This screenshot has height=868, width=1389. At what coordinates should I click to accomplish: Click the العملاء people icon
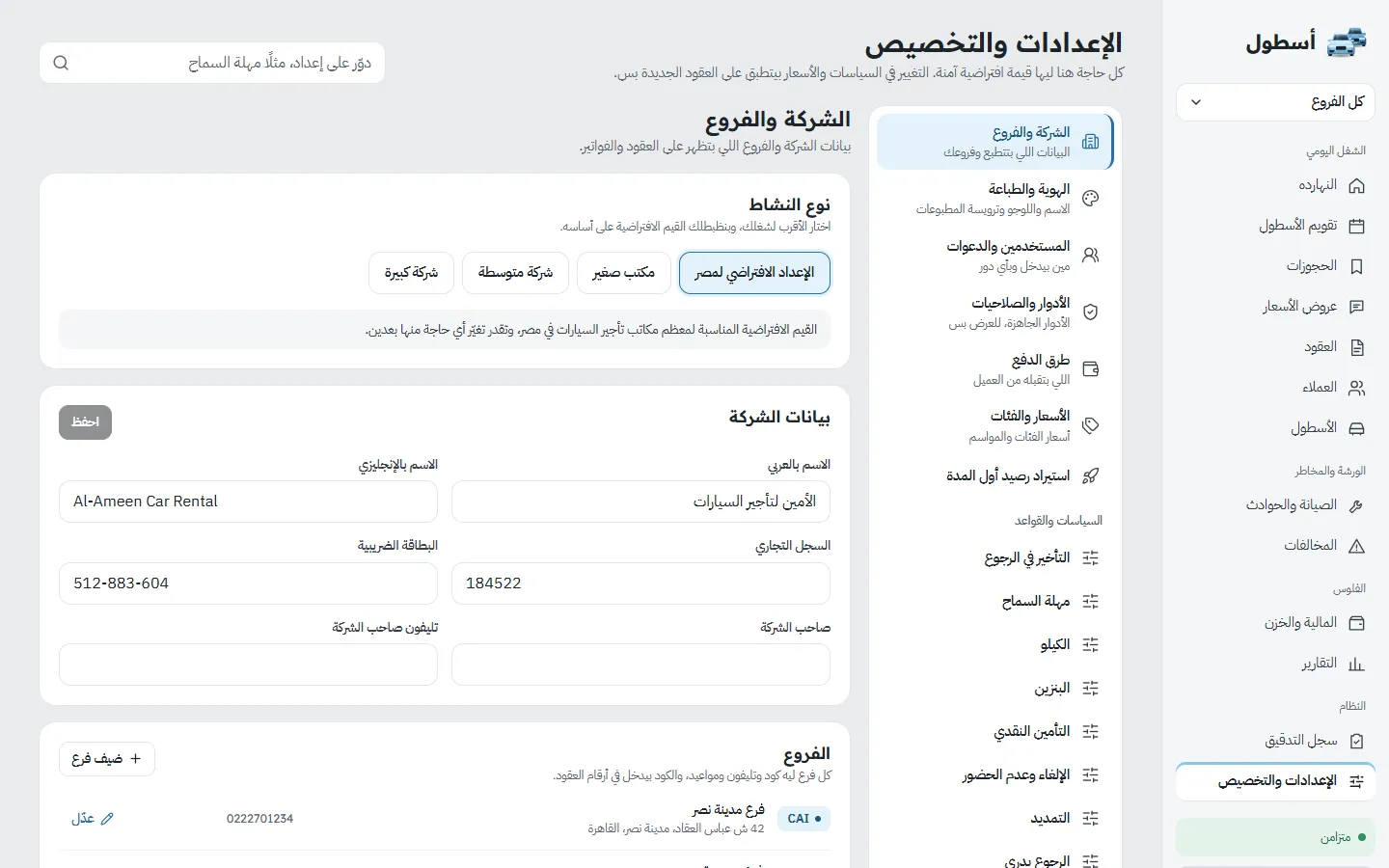[1356, 388]
